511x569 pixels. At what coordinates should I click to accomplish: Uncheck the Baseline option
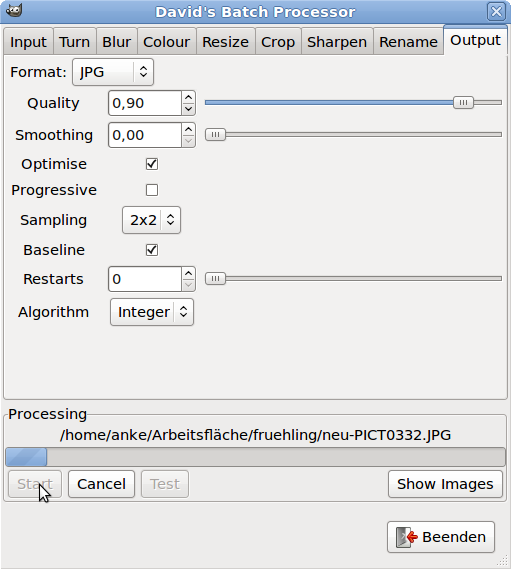[x=152, y=250]
